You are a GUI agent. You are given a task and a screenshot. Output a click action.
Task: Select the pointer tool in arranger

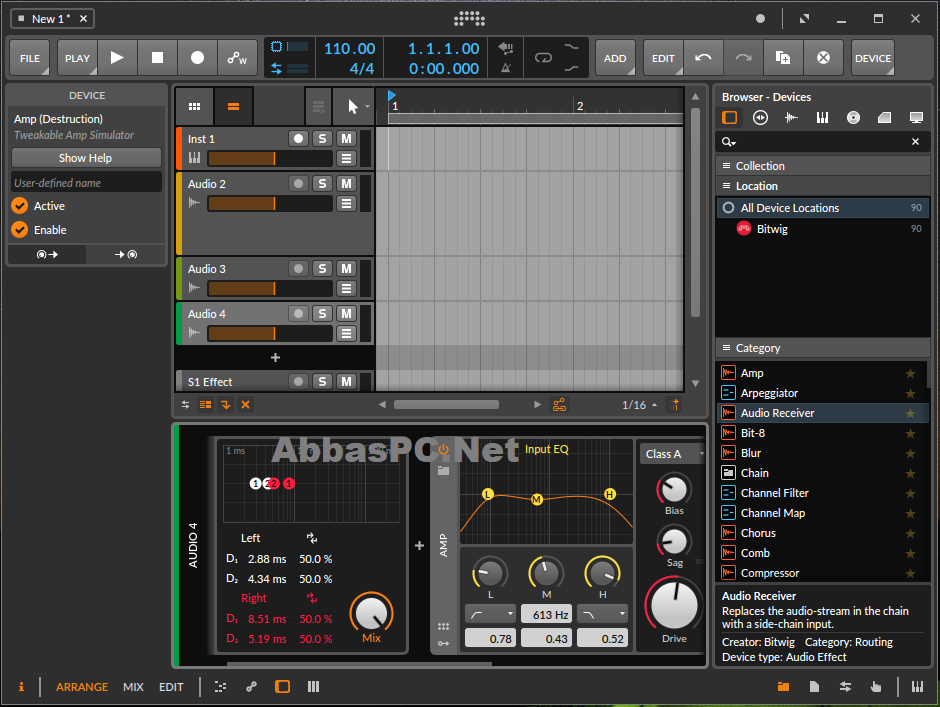coord(353,106)
